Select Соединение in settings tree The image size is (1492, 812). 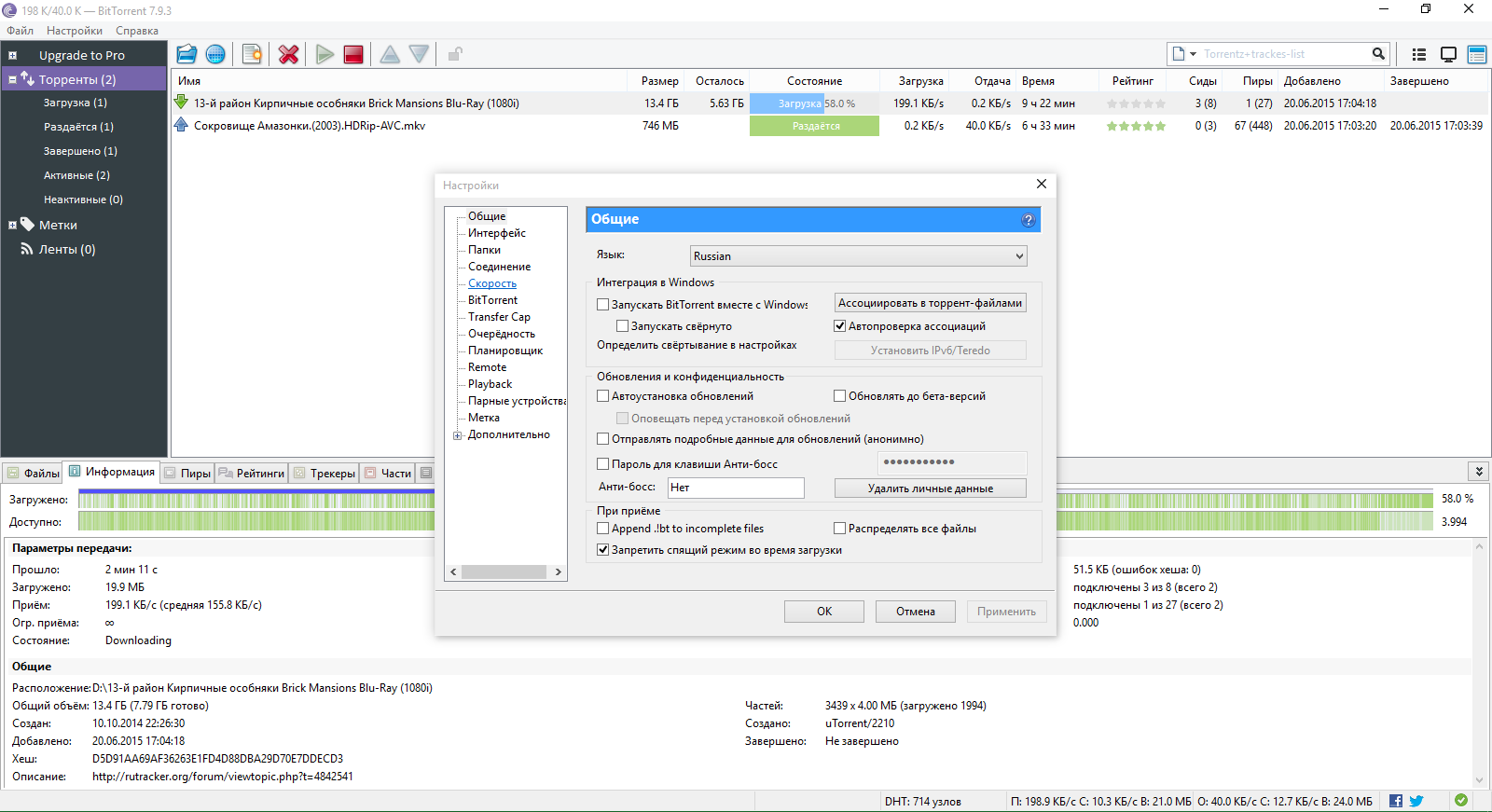click(500, 267)
